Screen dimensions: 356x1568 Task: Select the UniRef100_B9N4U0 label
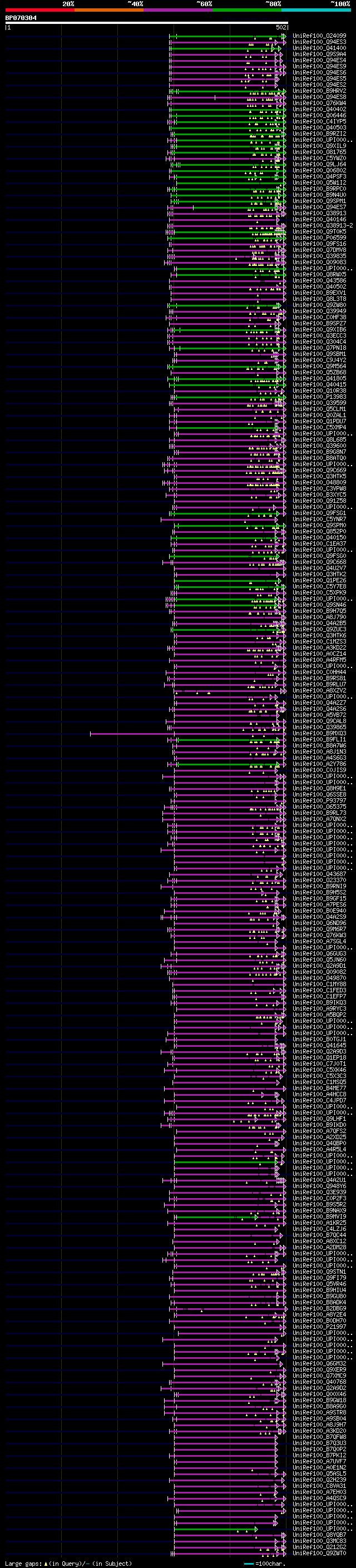[x=319, y=195]
